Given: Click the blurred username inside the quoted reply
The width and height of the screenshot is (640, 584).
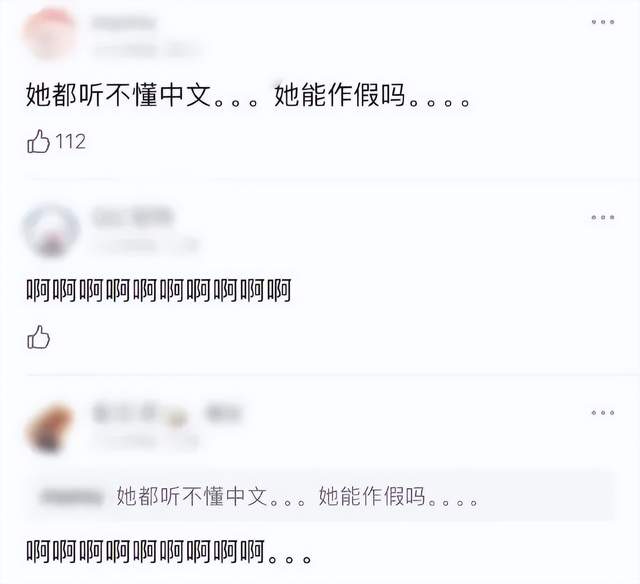Looking at the screenshot, I should (72, 497).
